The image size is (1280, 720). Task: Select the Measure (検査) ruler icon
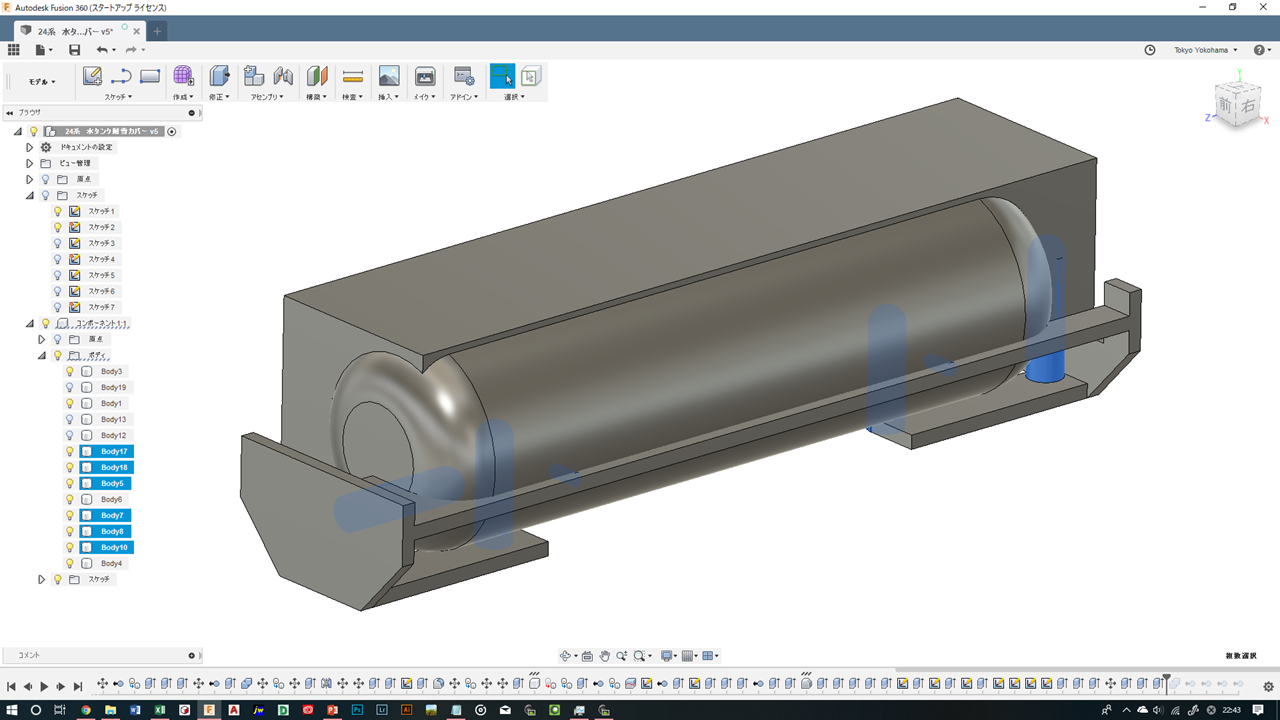(x=352, y=76)
